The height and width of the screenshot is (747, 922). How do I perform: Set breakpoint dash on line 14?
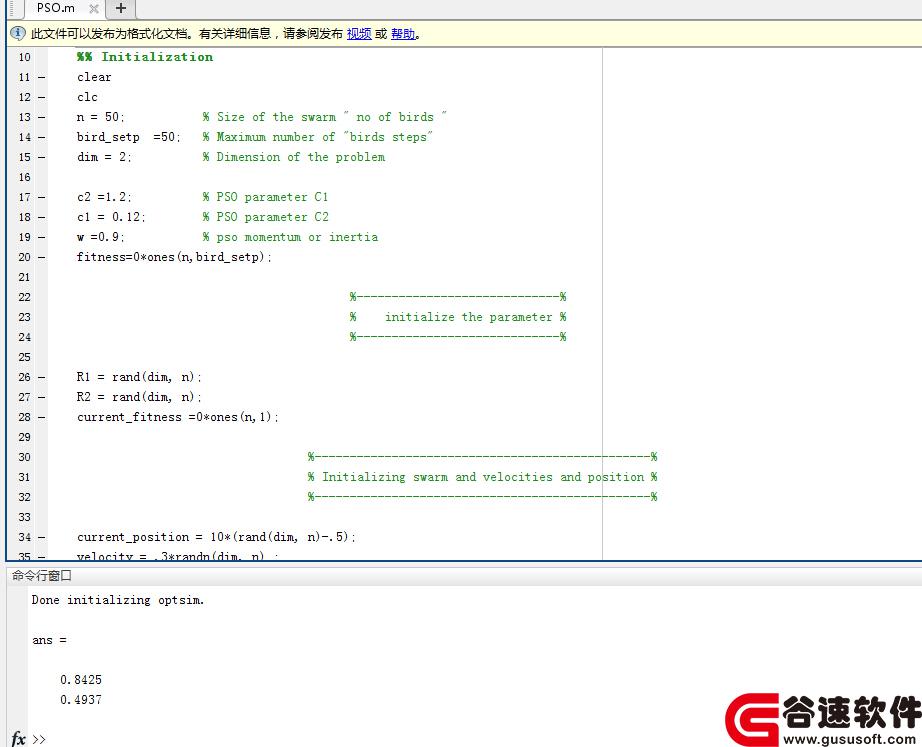tap(42, 137)
